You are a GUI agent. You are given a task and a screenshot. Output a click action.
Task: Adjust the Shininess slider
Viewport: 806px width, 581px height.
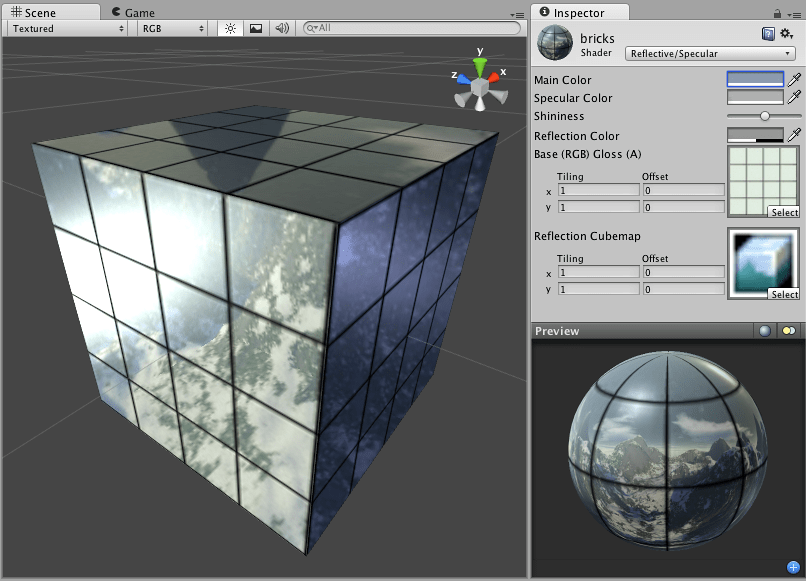click(765, 116)
